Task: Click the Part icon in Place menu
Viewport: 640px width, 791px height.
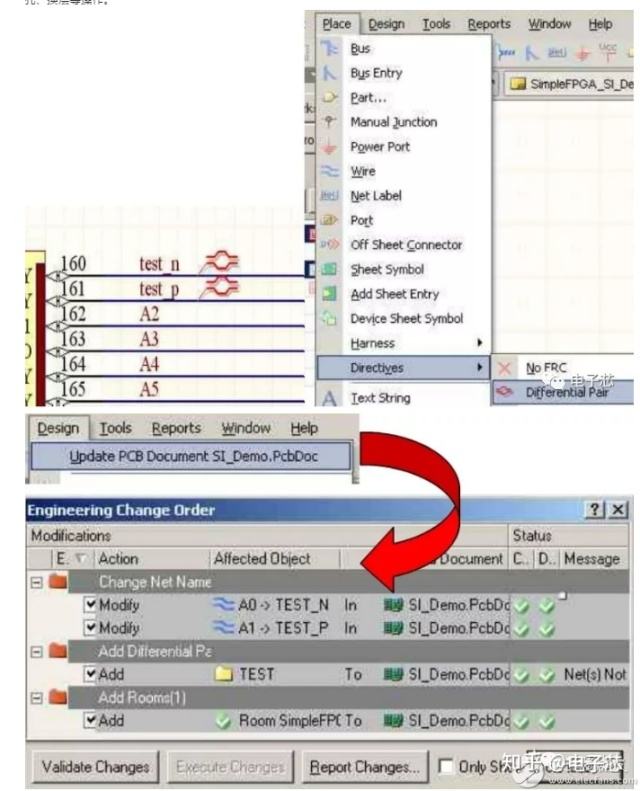Action: [x=329, y=97]
